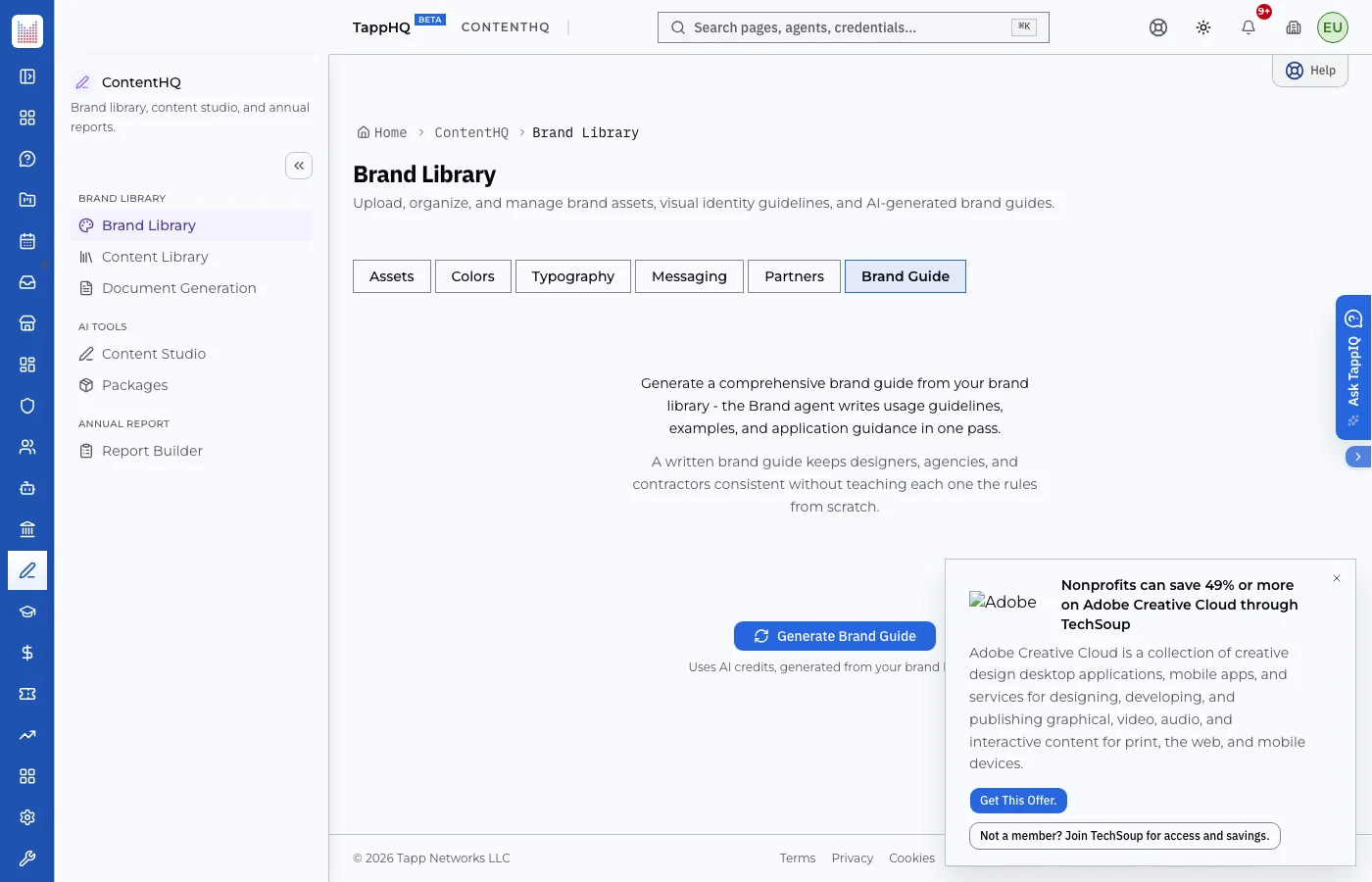
Task: Open the storefront icon in left rail
Action: (27, 323)
